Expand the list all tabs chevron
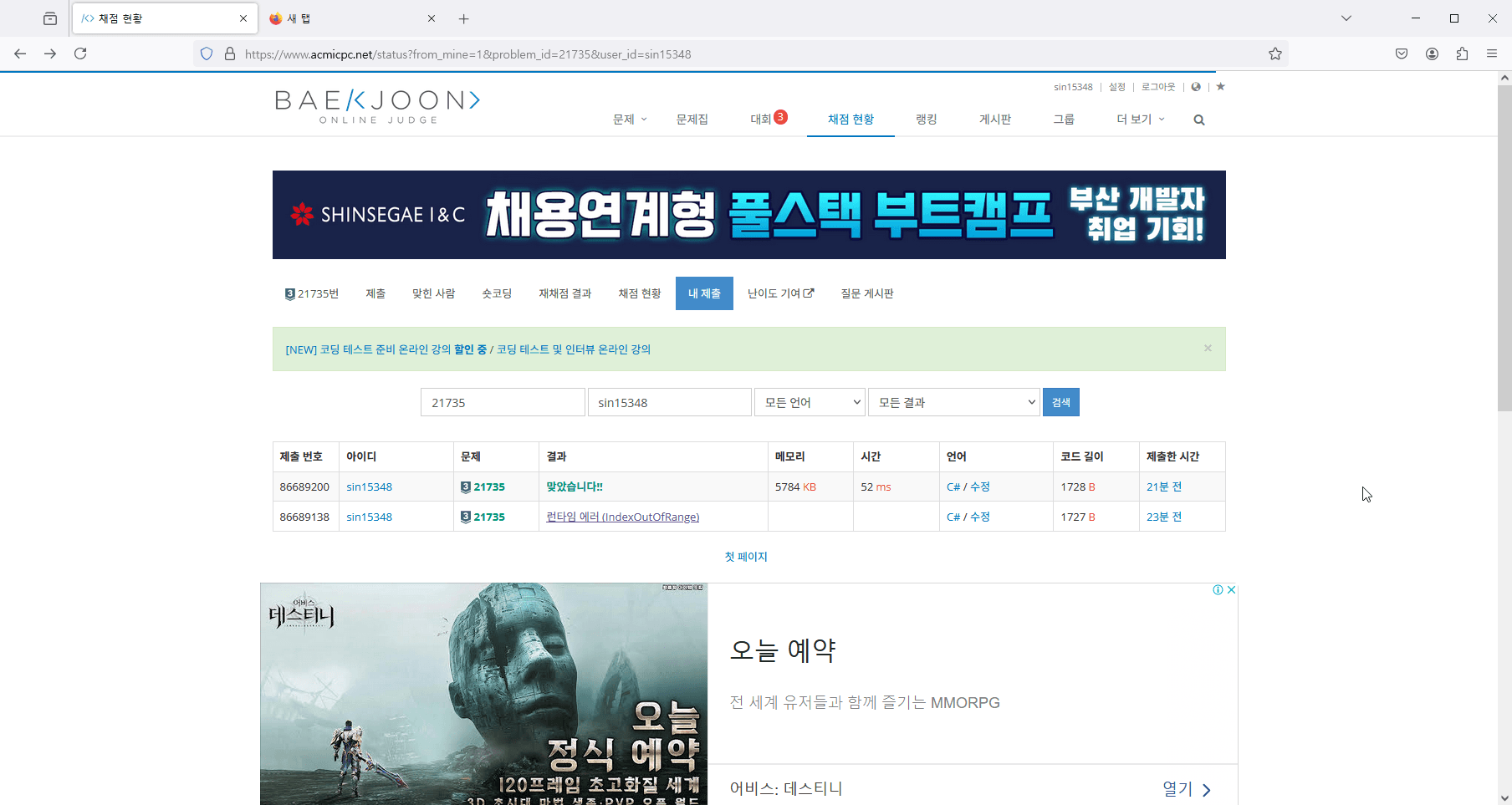Screen dimensions: 1512x805 [x=1346, y=18]
